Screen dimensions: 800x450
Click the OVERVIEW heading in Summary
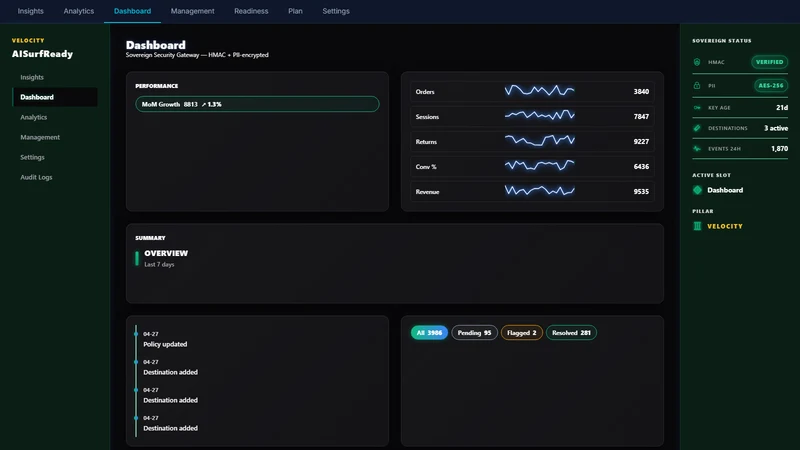pyautogui.click(x=166, y=253)
